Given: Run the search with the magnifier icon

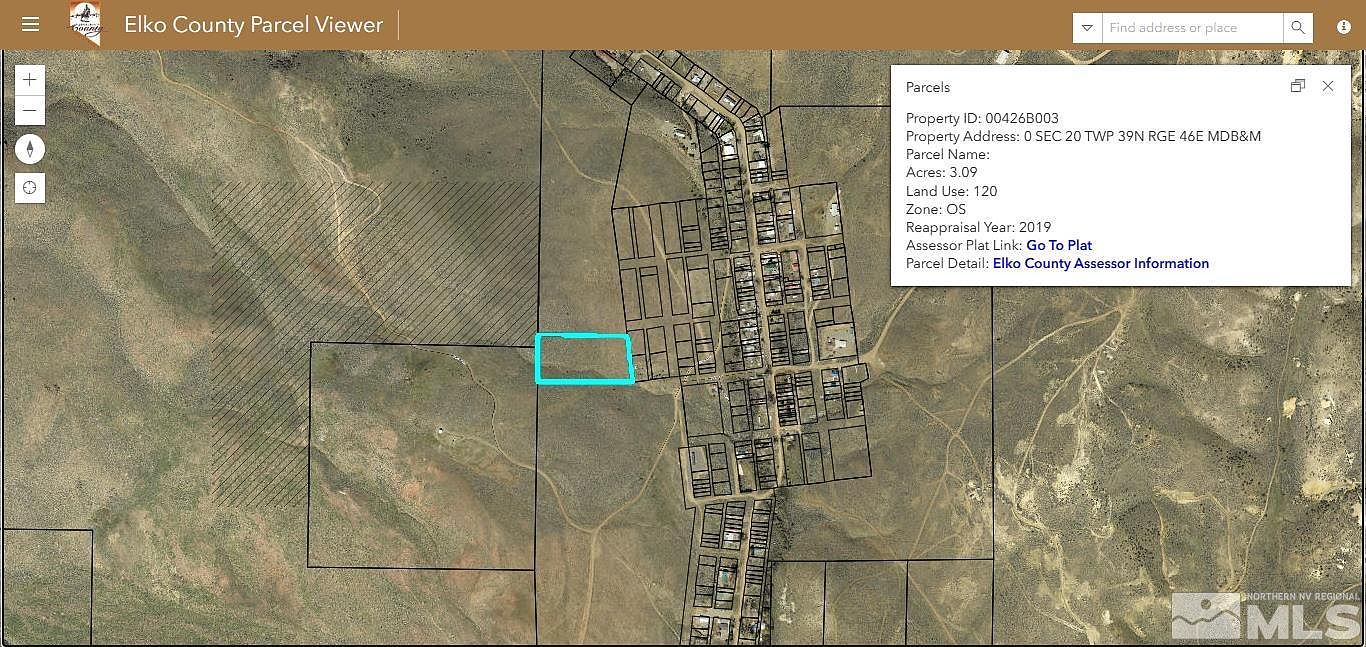Looking at the screenshot, I should pos(1298,27).
